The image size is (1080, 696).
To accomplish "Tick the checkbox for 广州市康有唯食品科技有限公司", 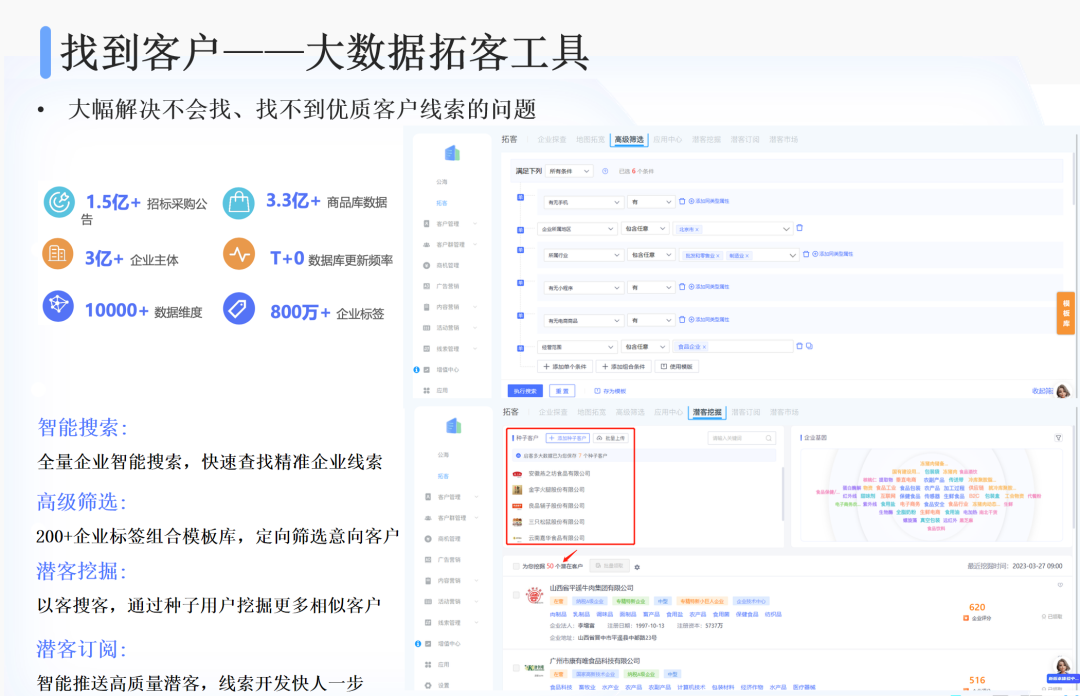I will point(516,668).
